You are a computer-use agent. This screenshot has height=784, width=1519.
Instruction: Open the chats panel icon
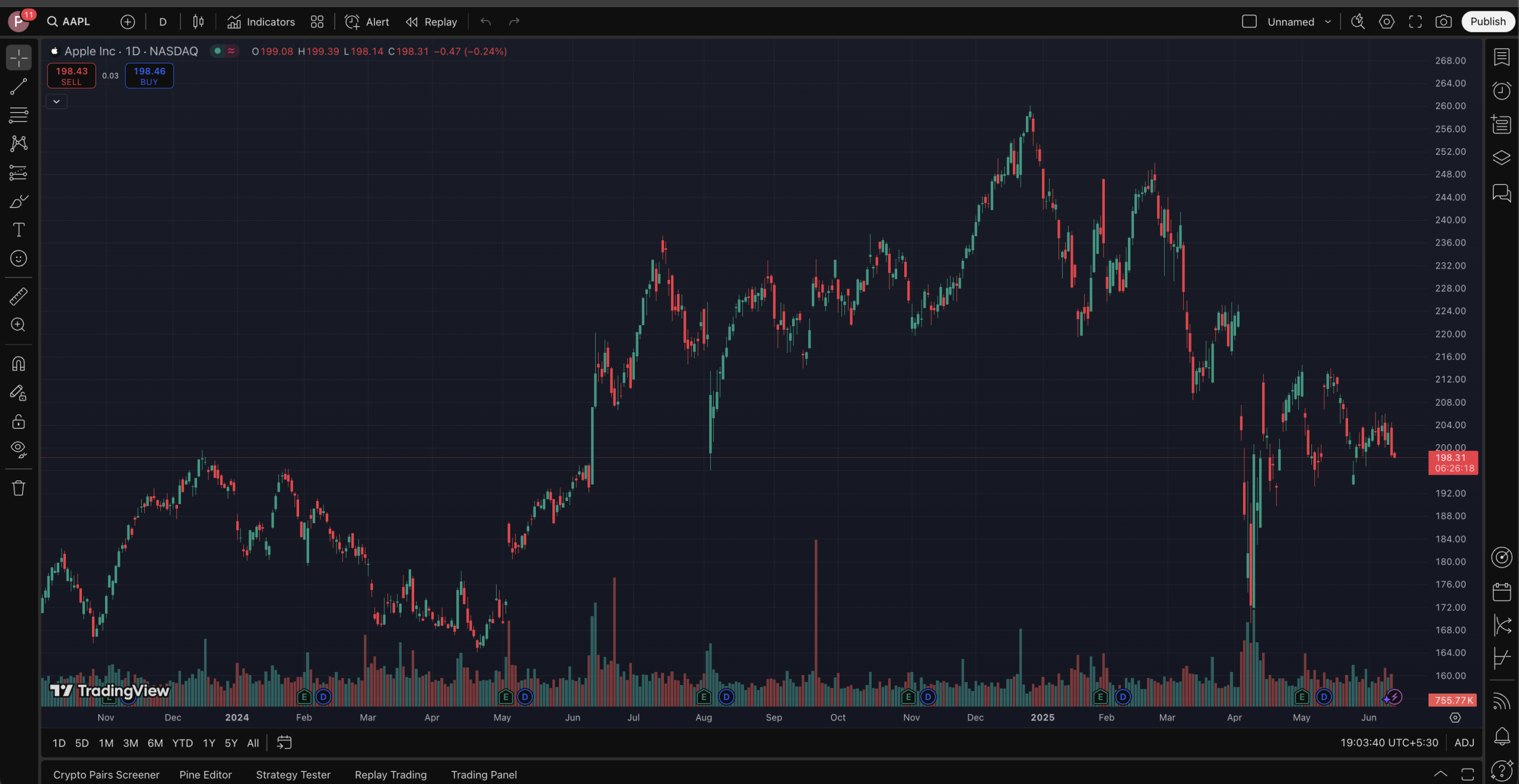1501,193
